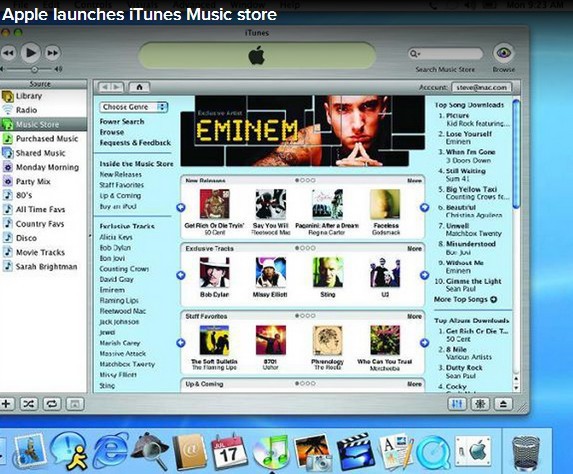Click the Missy Elliott exclusive thumbnail
573x474 pixels.
(x=271, y=272)
